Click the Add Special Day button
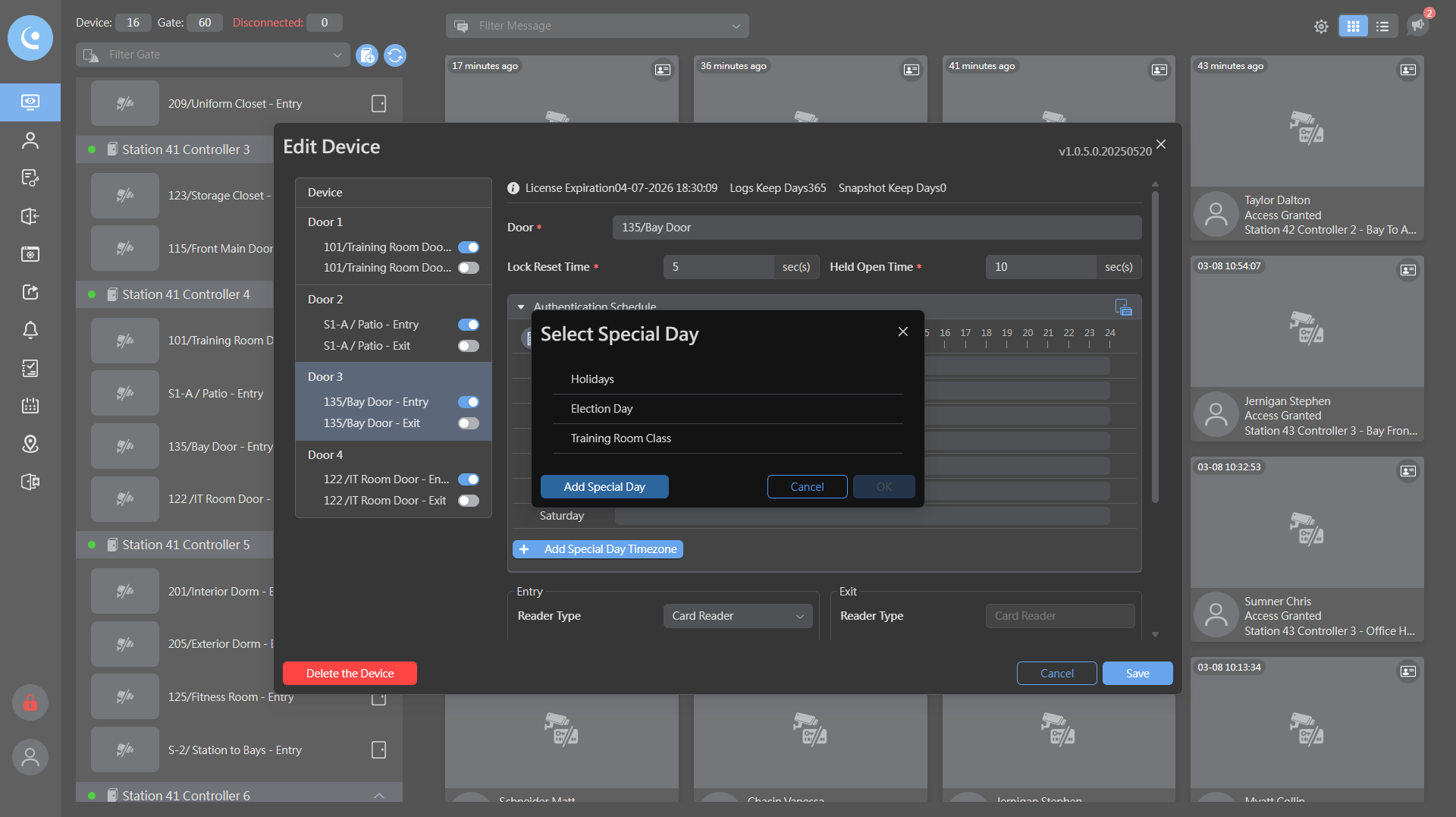This screenshot has width=1456, height=817. (x=604, y=487)
